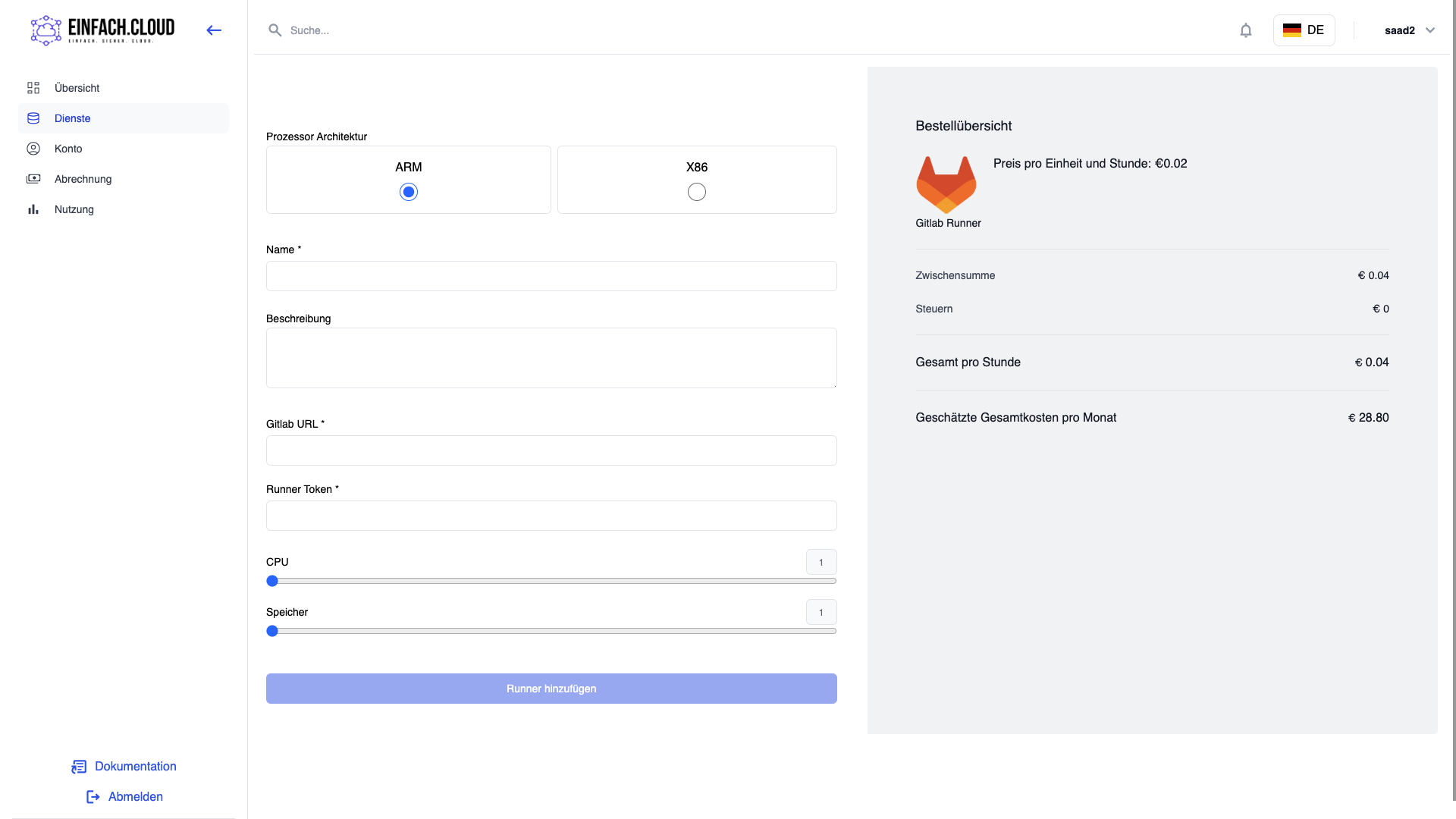Viewport: 1456px width, 819px height.
Task: Click the Einfach.Cloud logo
Action: click(x=102, y=30)
